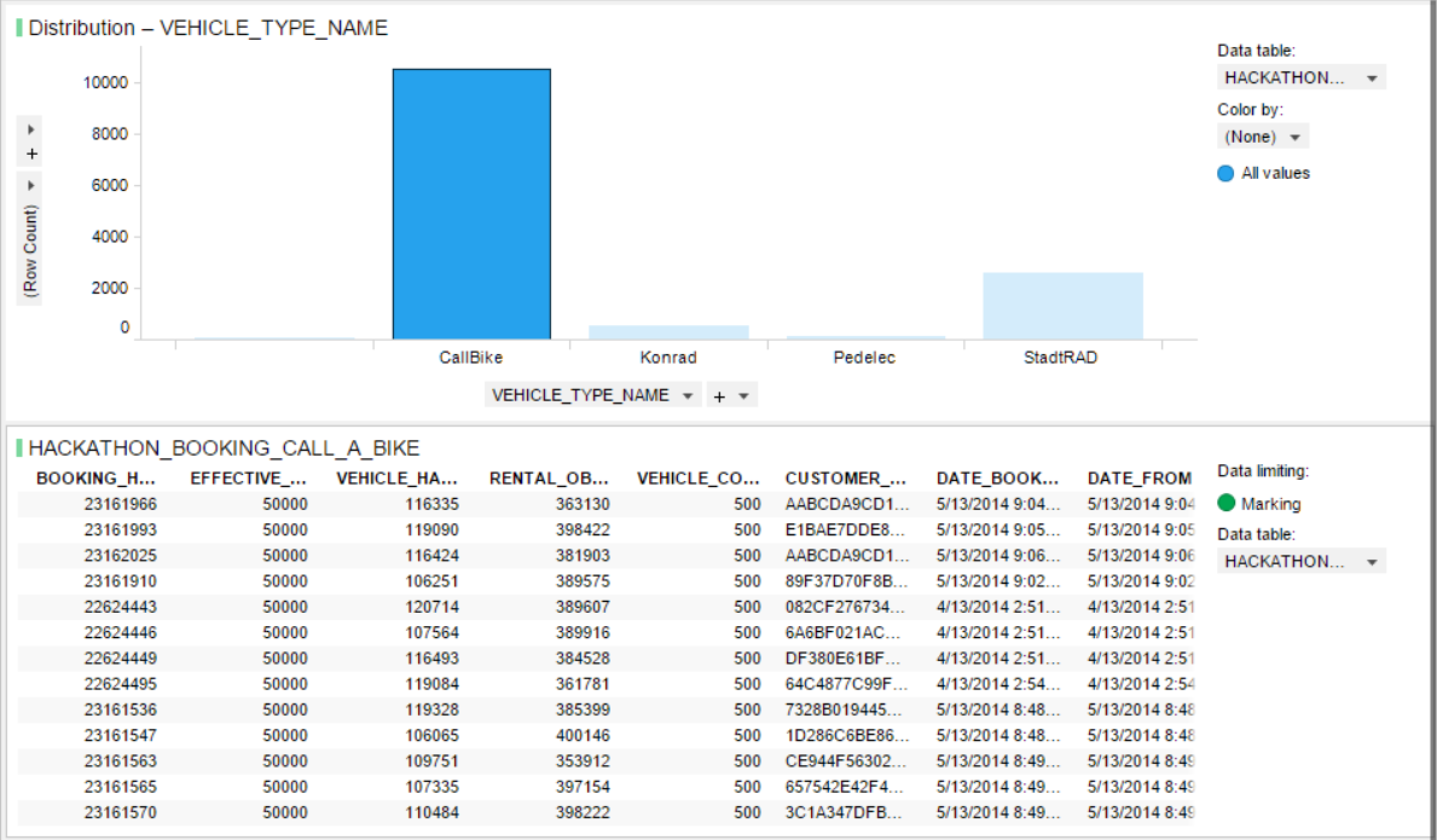Click the blue All values legend dot
Image resolution: width=1437 pixels, height=840 pixels.
pyautogui.click(x=1225, y=173)
